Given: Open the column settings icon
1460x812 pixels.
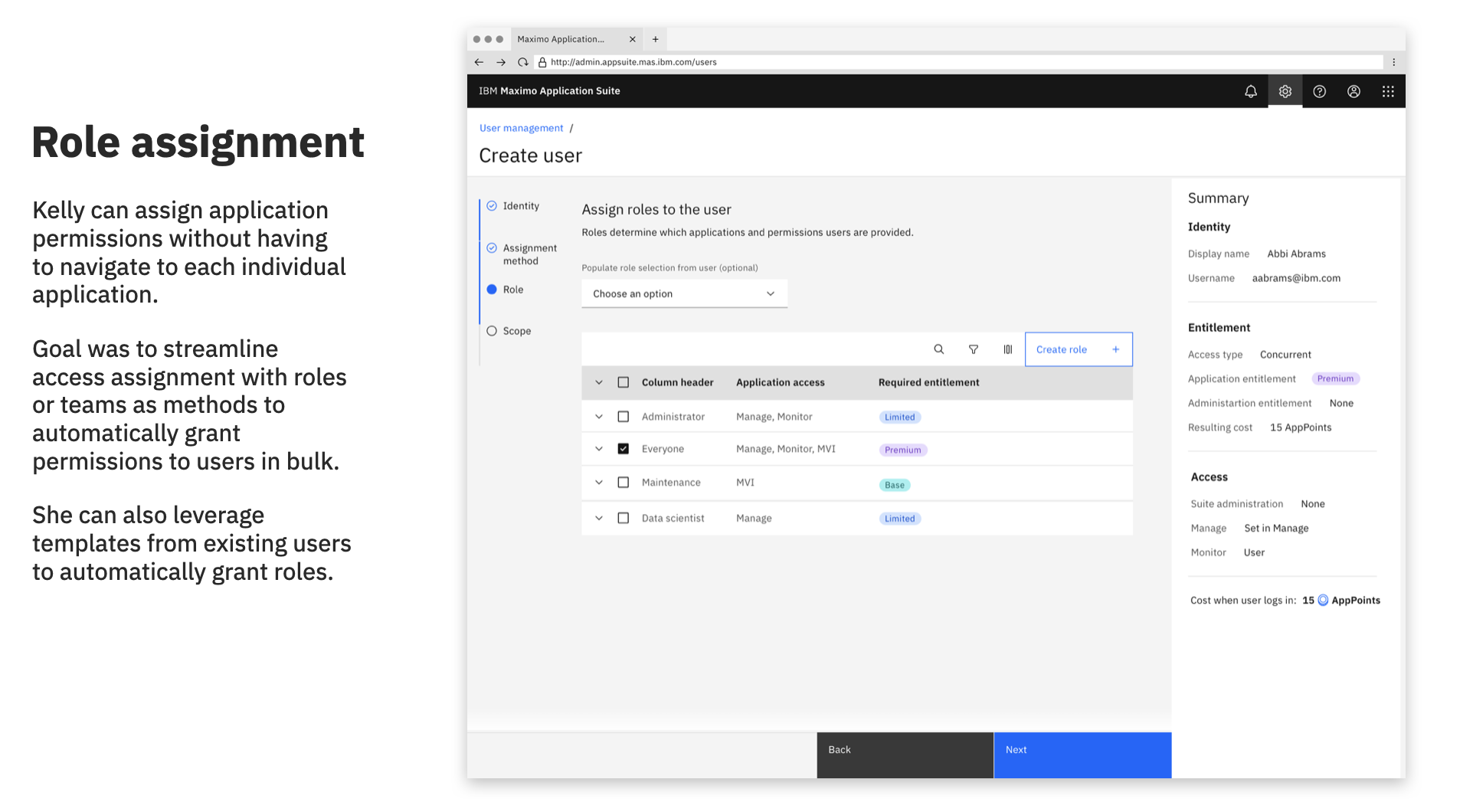Looking at the screenshot, I should (x=1007, y=349).
